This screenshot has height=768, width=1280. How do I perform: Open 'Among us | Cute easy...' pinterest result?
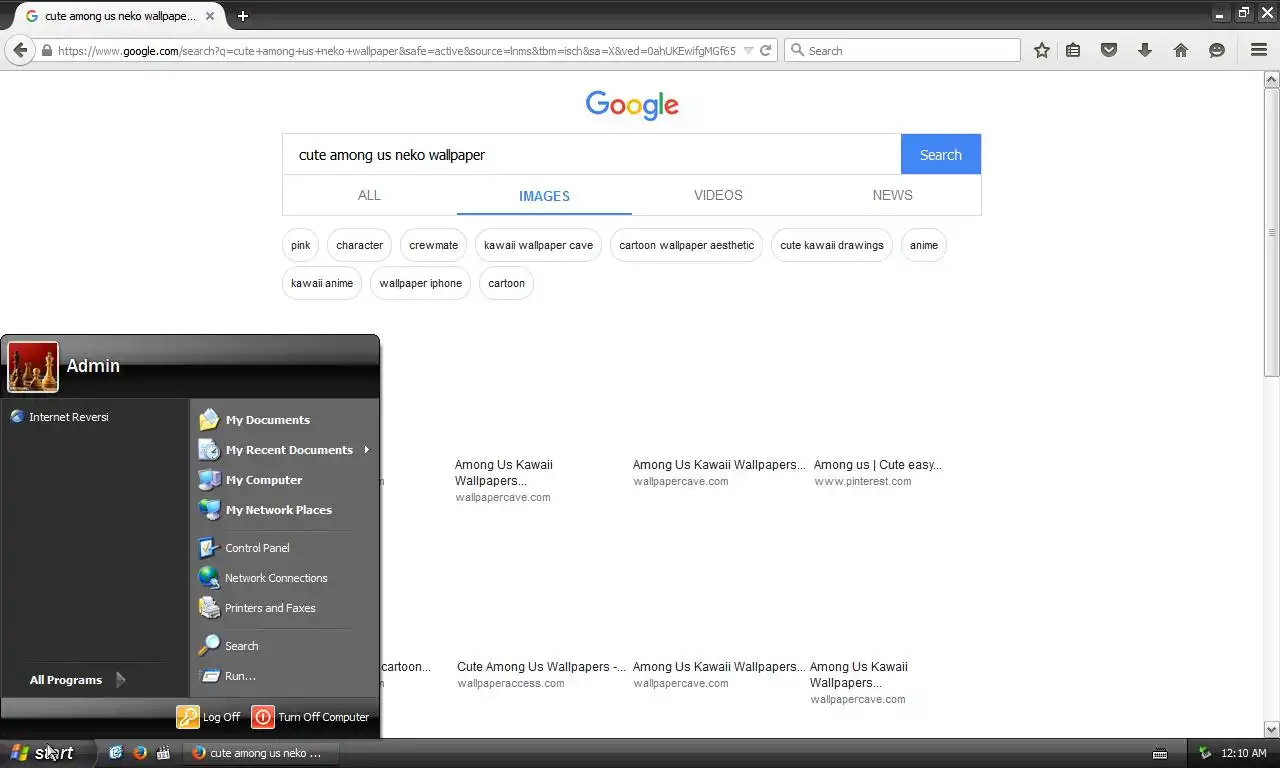(877, 464)
